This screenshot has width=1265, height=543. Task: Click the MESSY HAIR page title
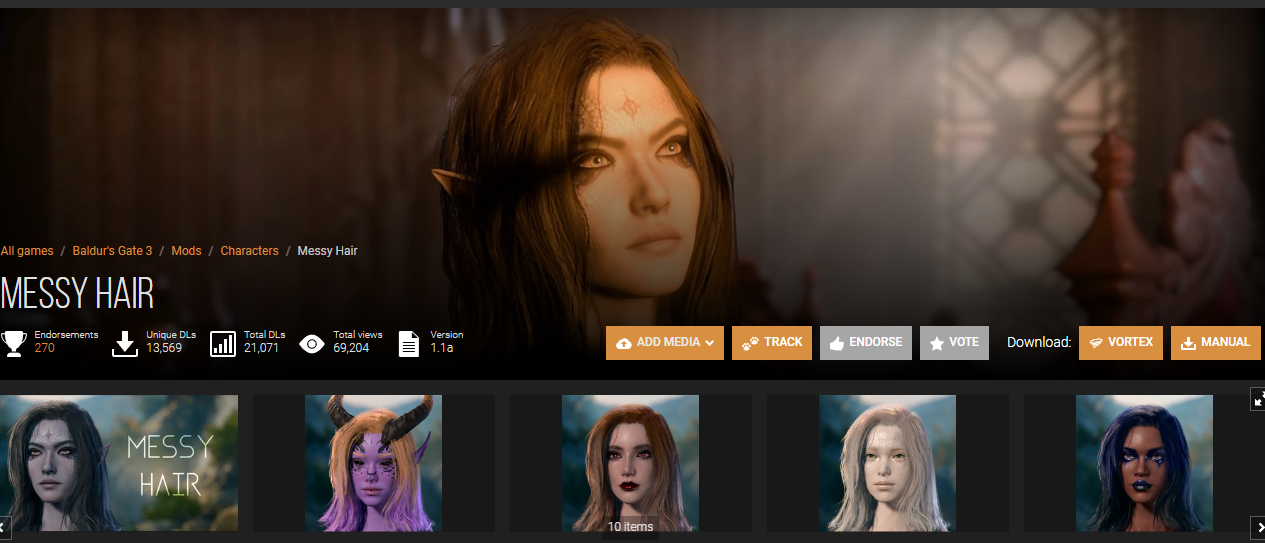[x=77, y=294]
